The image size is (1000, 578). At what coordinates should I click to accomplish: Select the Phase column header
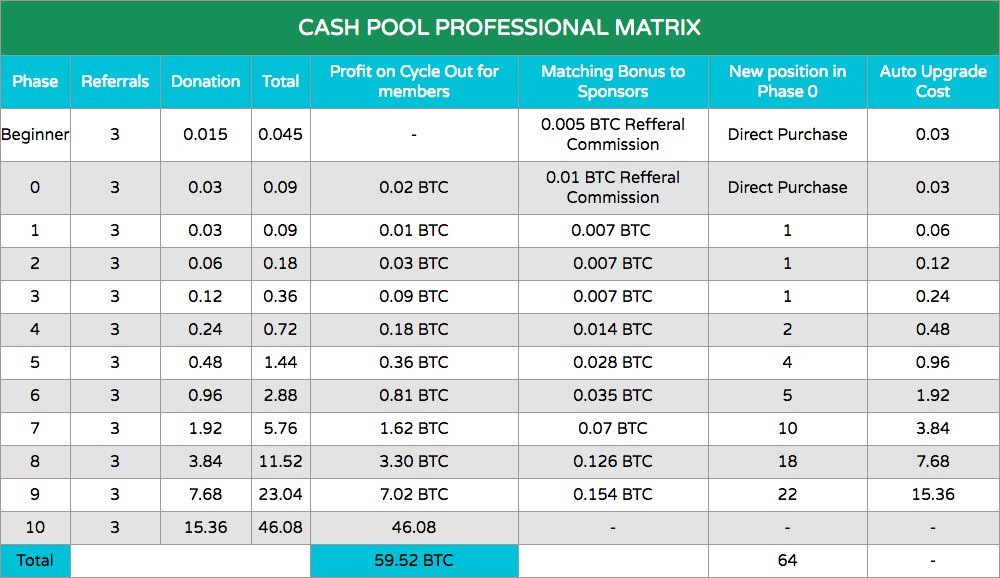click(x=35, y=81)
